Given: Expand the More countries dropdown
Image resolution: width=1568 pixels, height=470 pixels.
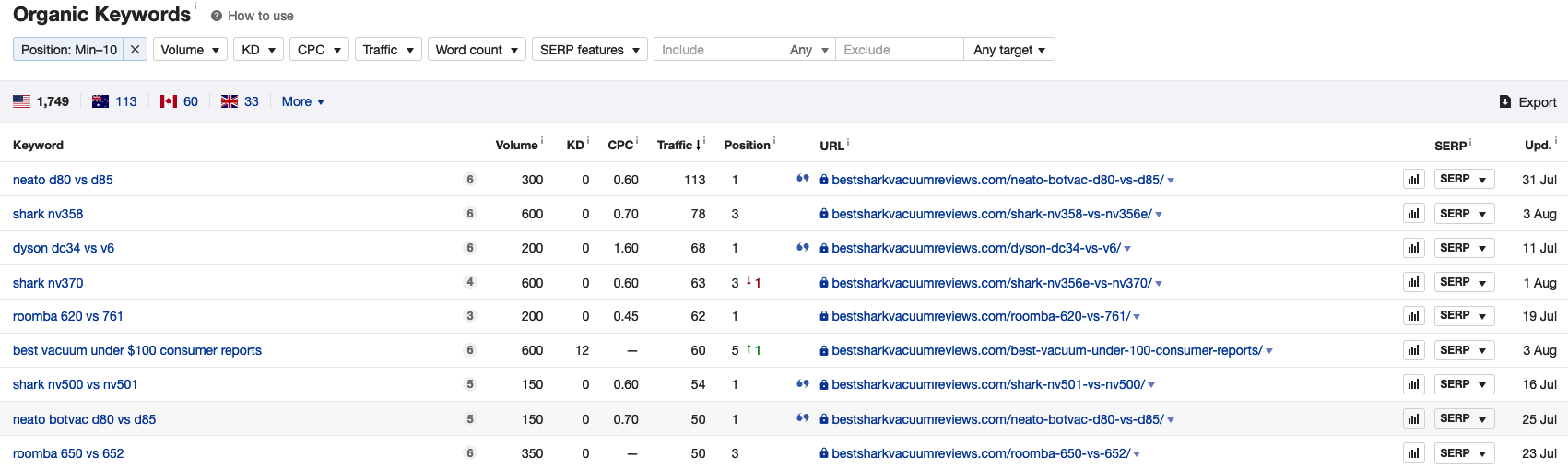Looking at the screenshot, I should (303, 101).
